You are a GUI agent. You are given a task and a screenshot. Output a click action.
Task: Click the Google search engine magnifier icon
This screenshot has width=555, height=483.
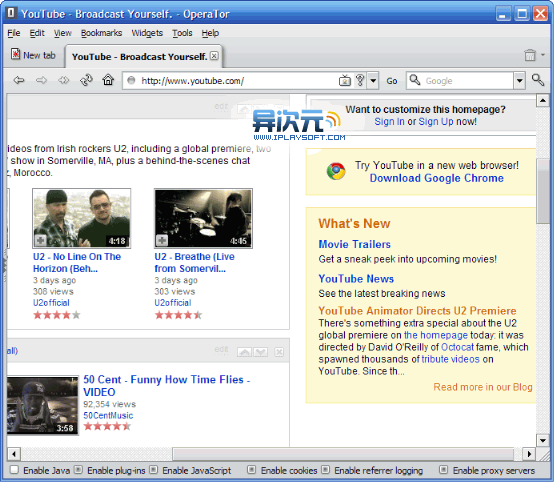click(415, 80)
